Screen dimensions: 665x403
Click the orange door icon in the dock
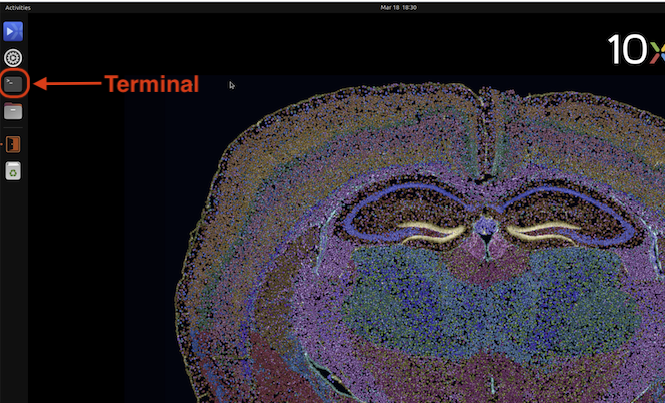[13, 144]
